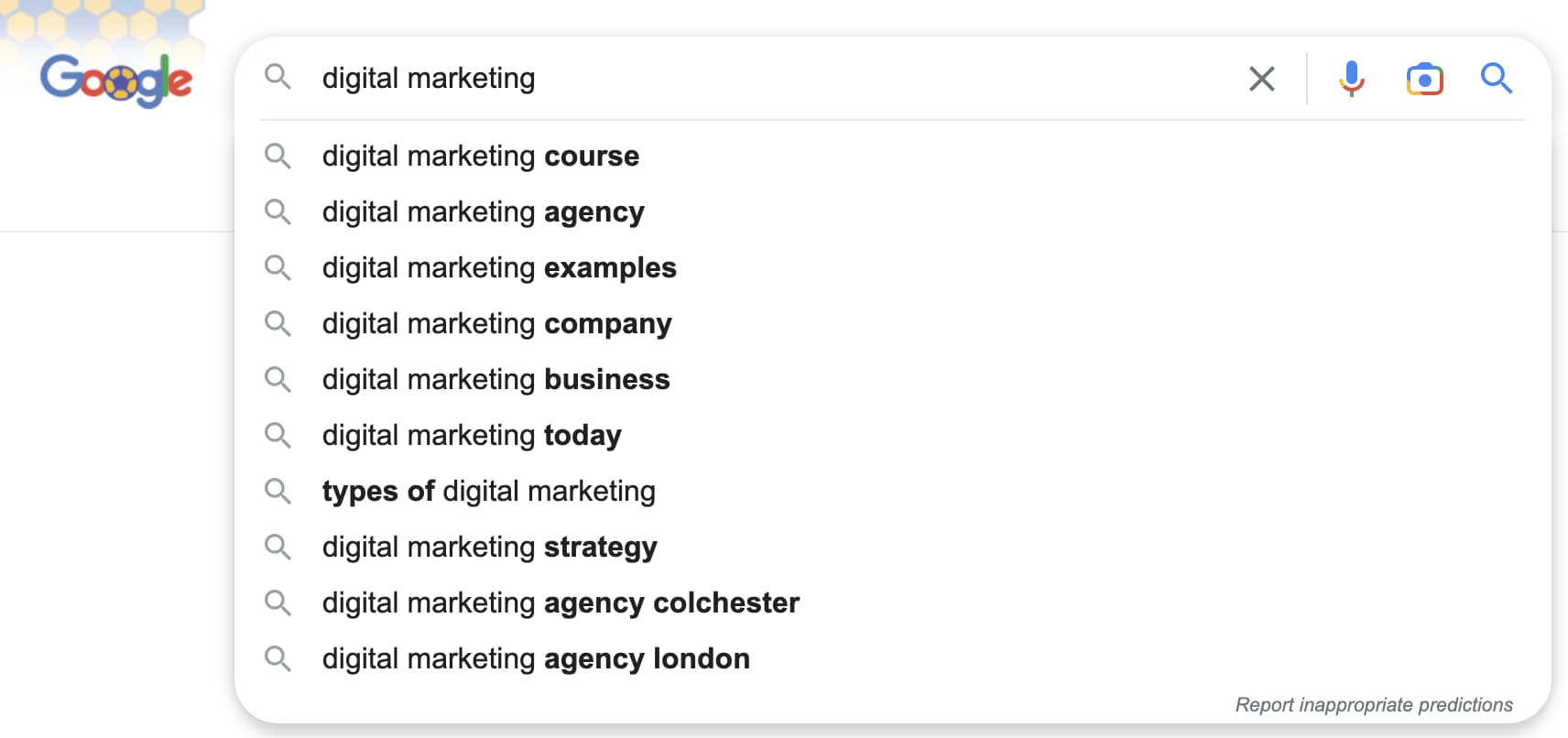Select 'digital marketing business' suggestion

tap(495, 380)
